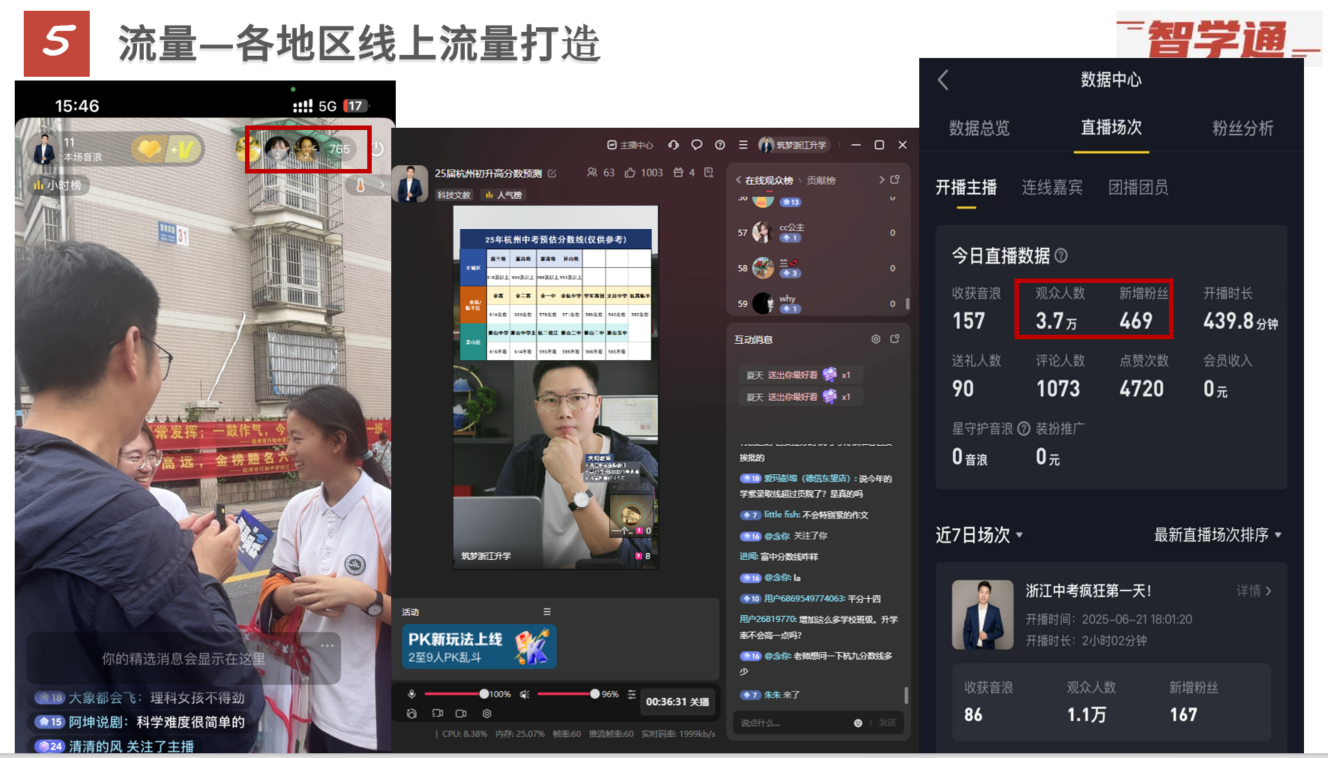This screenshot has height=758, width=1328.
Task: Tap the golden heart fan club icon
Action: pyautogui.click(x=149, y=150)
